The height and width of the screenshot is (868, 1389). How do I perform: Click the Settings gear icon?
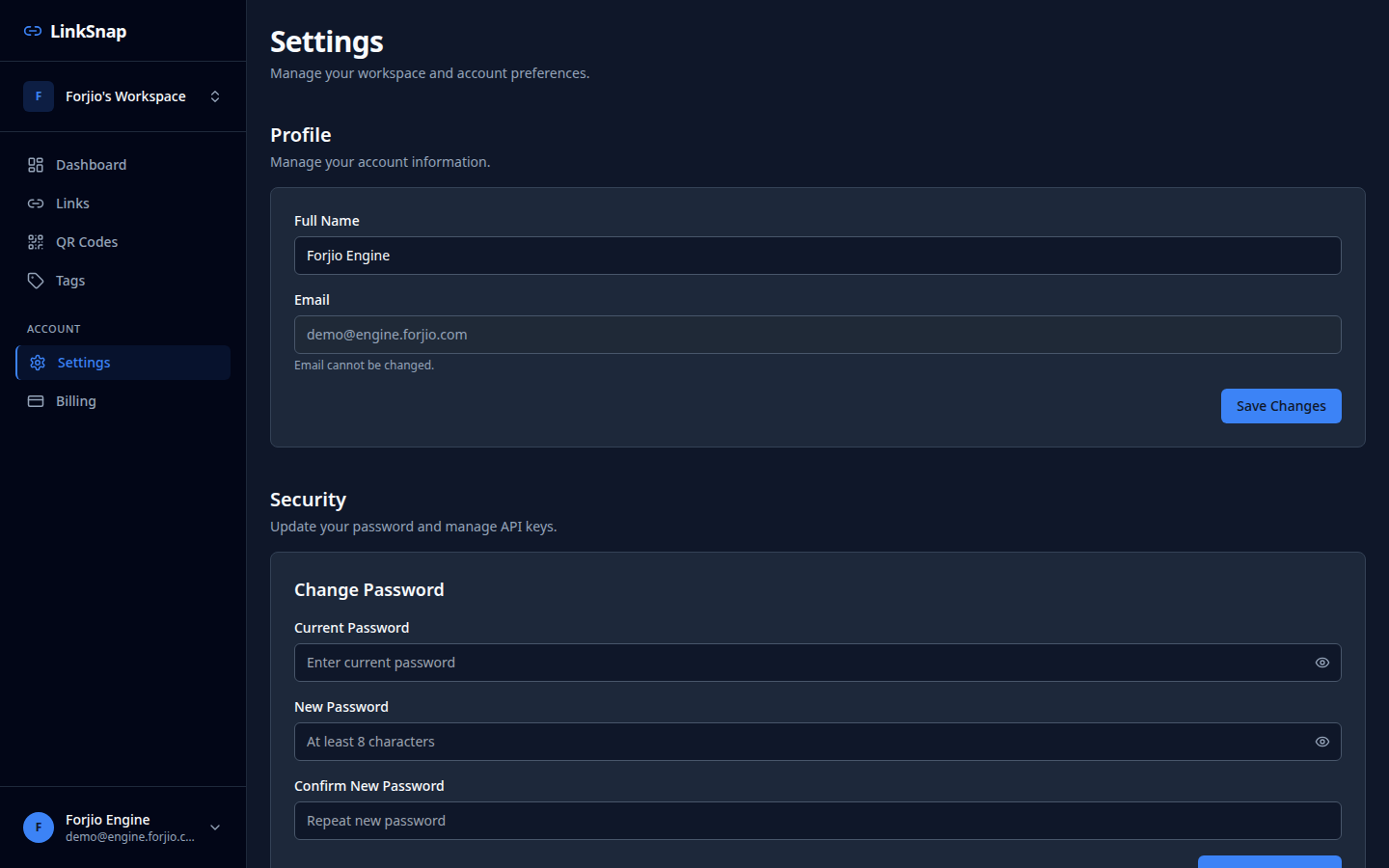[37, 362]
